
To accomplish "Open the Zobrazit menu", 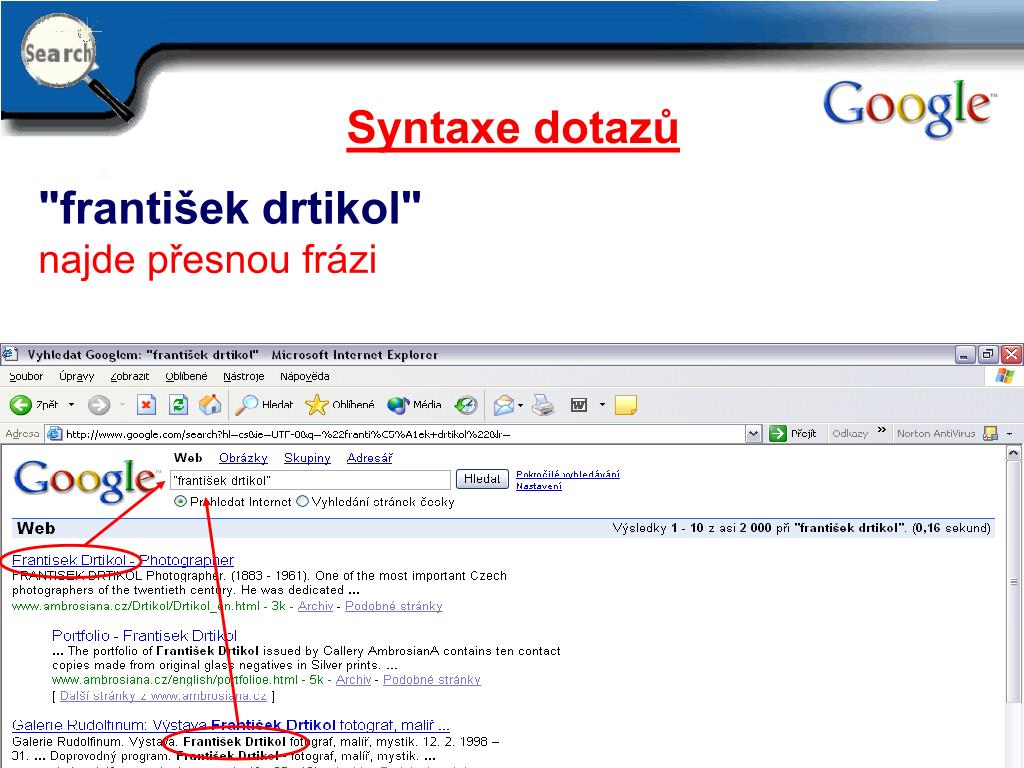I will [129, 377].
